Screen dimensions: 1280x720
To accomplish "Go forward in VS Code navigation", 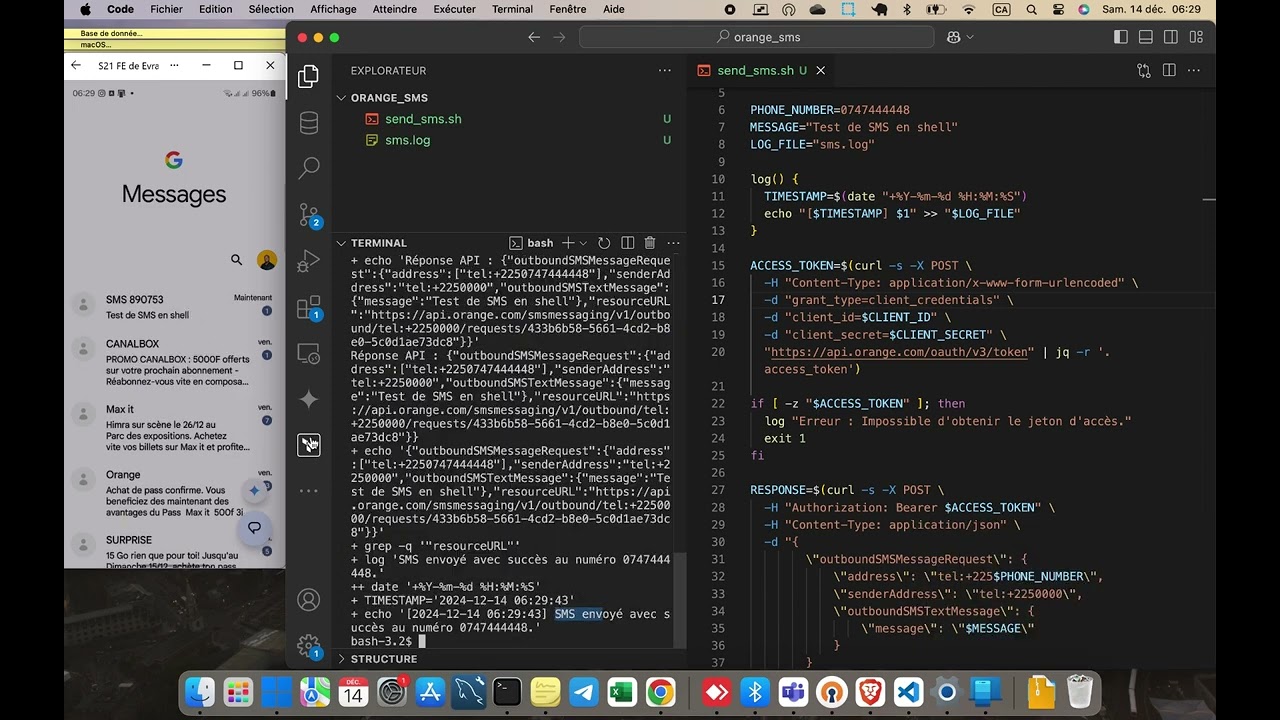I will [x=559, y=37].
